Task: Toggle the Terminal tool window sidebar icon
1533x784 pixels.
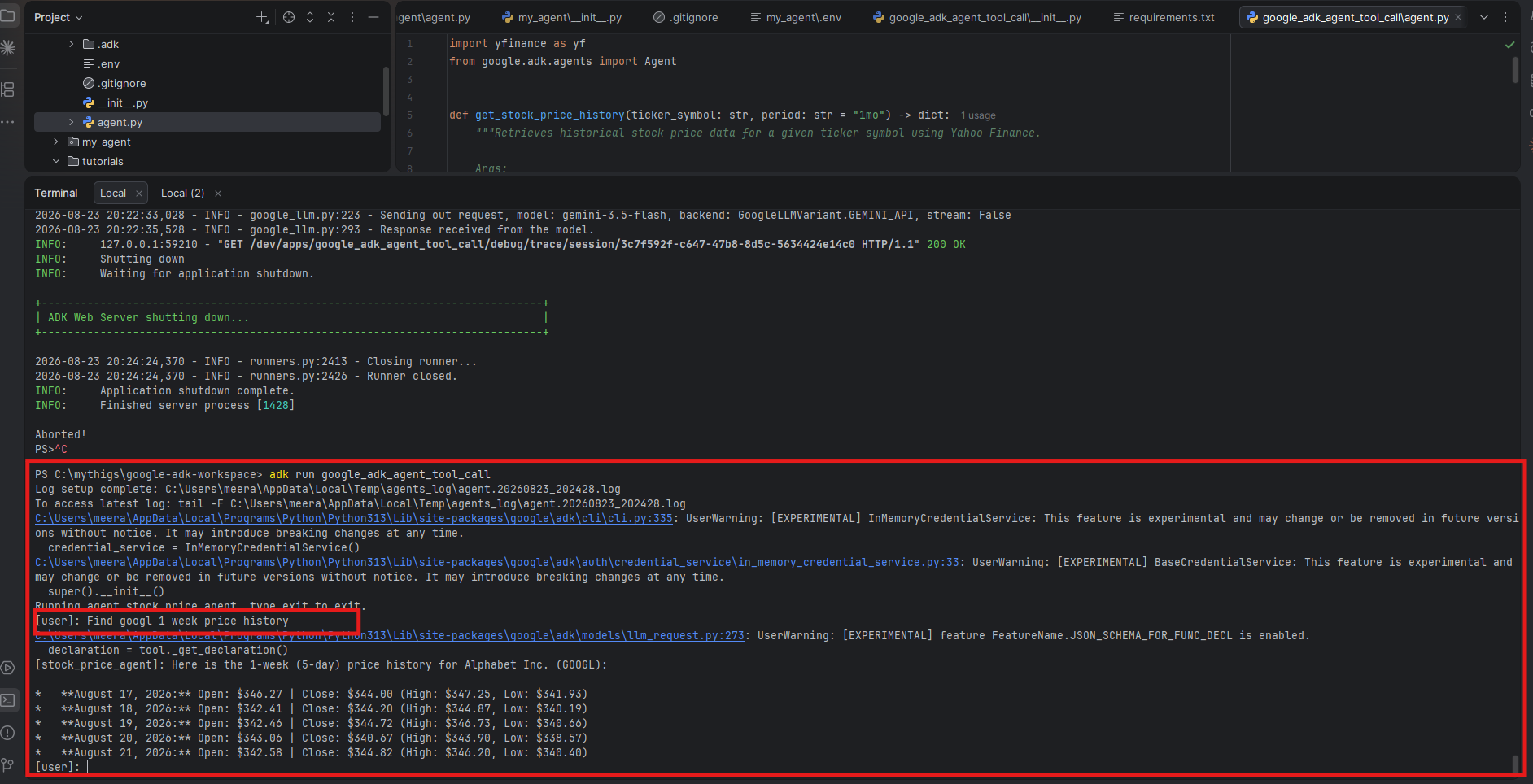Action: pos(7,700)
